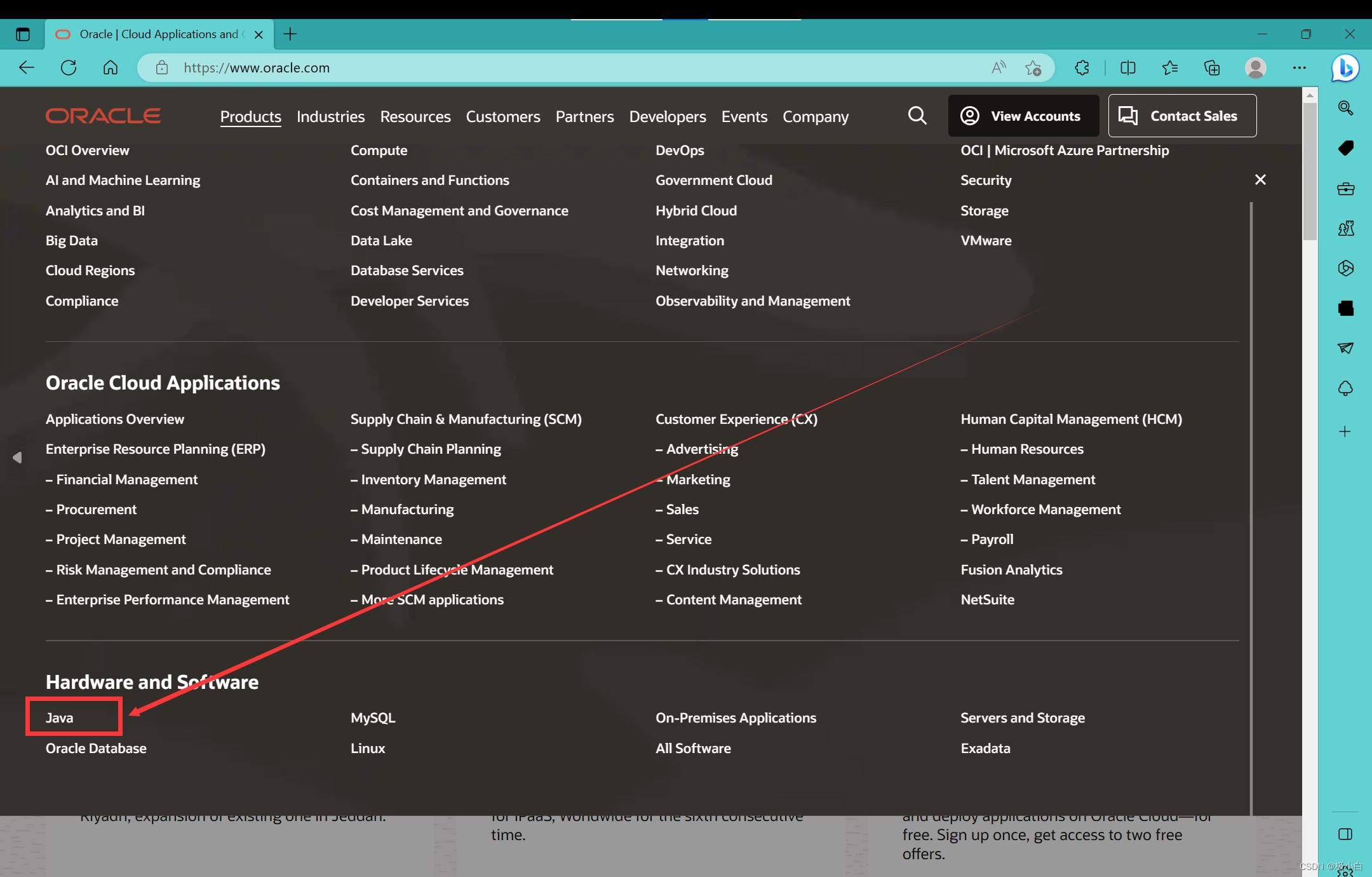Open the Company menu
Viewport: 1372px width, 877px height.
point(816,117)
